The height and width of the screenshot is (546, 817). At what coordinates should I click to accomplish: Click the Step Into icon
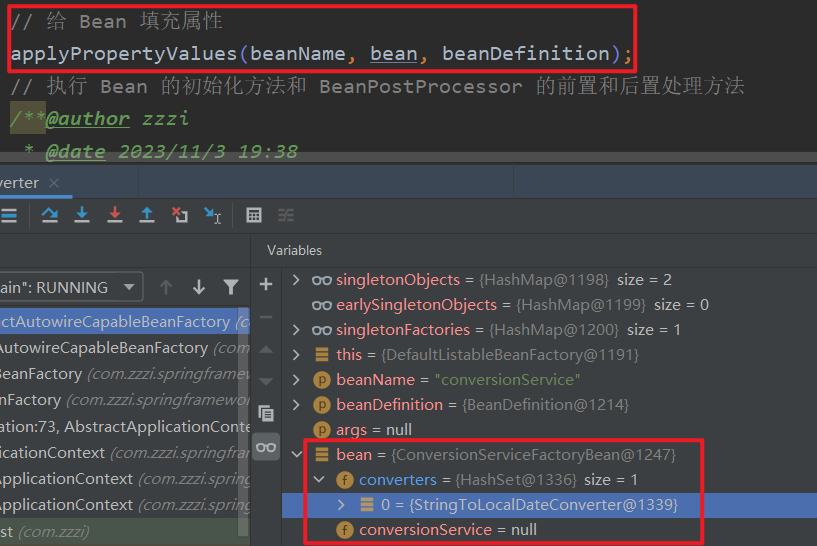[x=82, y=215]
